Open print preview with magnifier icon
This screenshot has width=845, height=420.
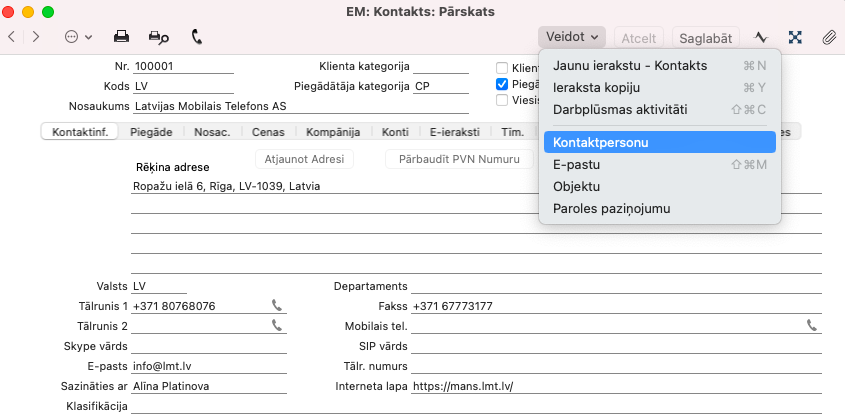(x=158, y=37)
